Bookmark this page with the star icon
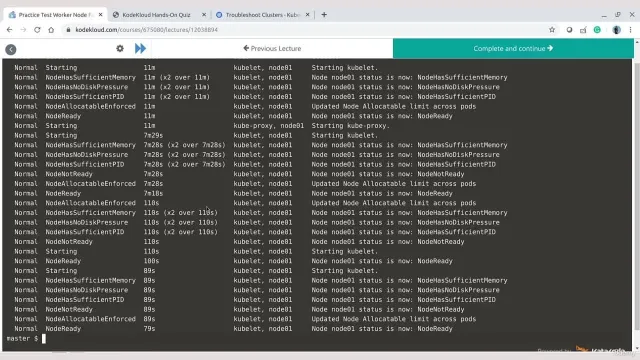Image resolution: width=640 pixels, height=360 pixels. pyautogui.click(x=552, y=30)
